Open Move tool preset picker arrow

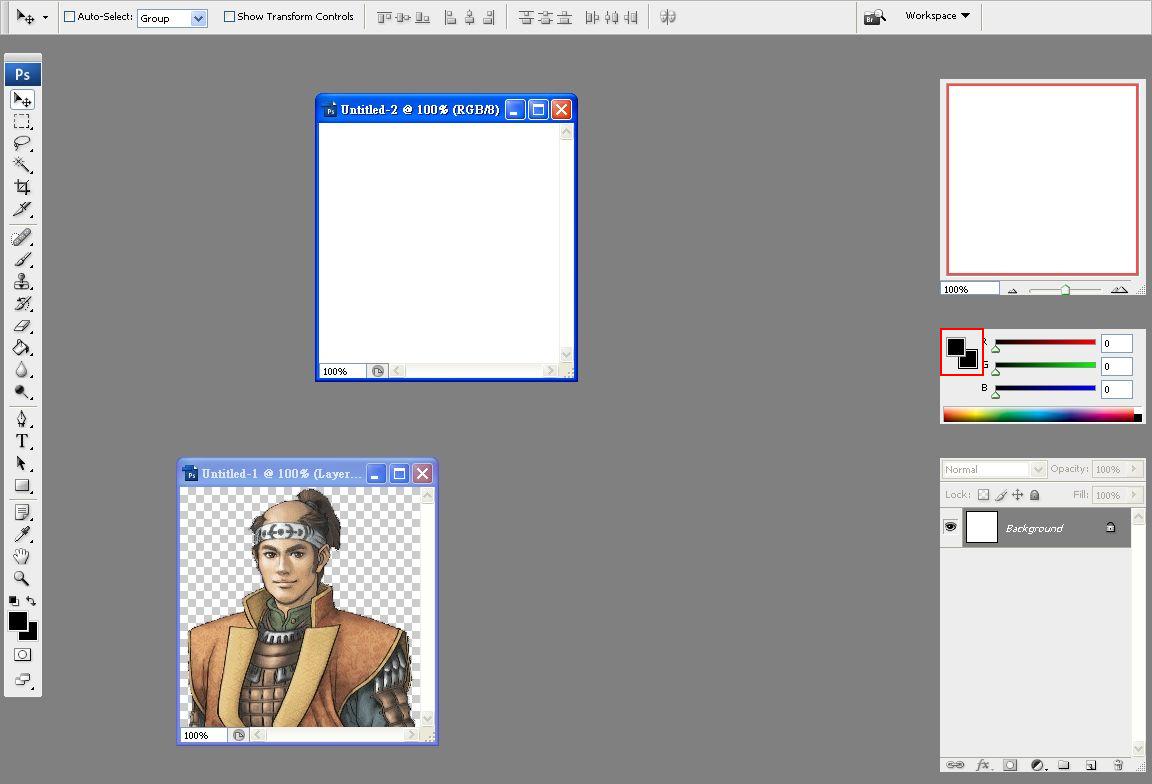(46, 17)
